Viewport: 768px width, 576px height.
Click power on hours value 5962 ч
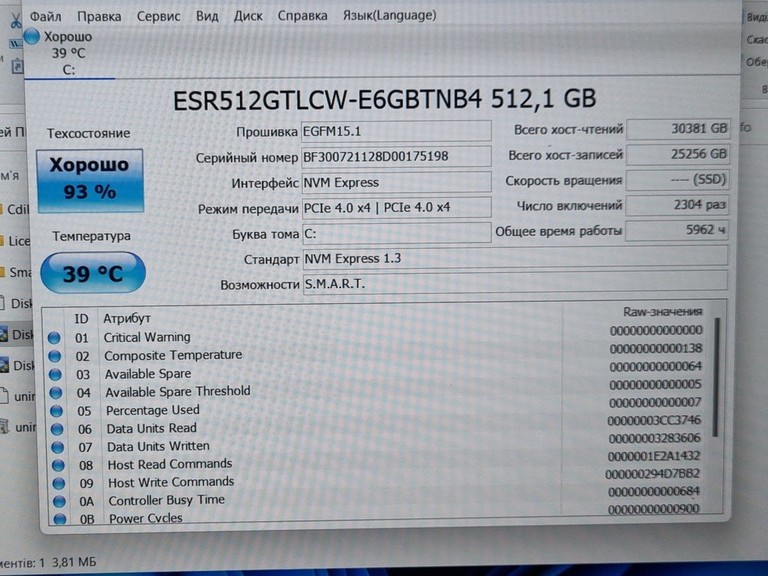click(x=676, y=230)
